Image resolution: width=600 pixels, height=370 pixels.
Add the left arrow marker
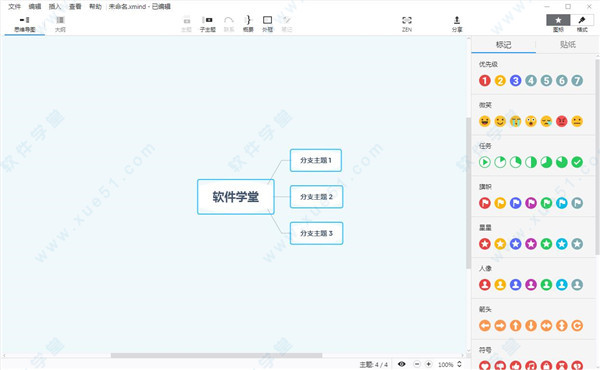(x=484, y=326)
